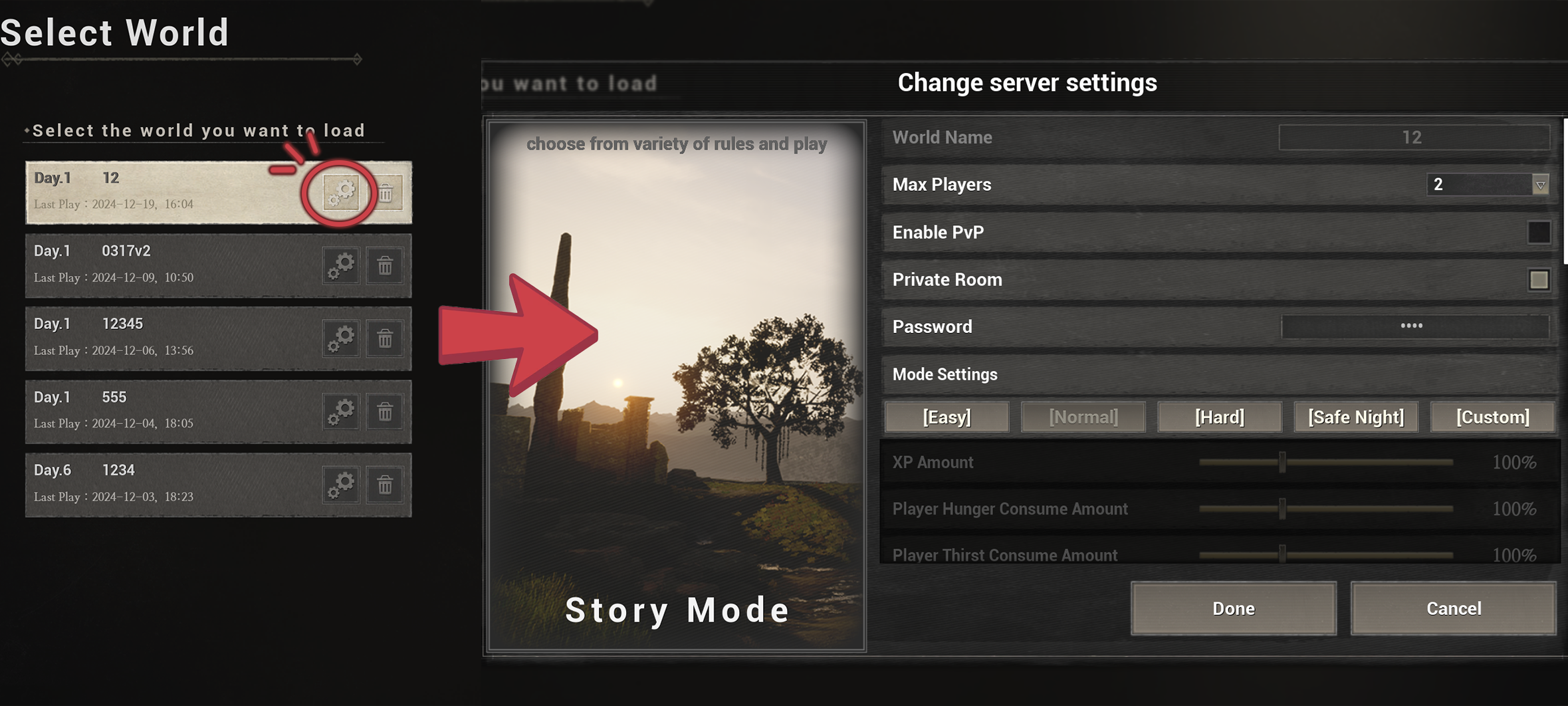
Task: Adjust the XP Amount slider handle
Action: click(x=1282, y=462)
